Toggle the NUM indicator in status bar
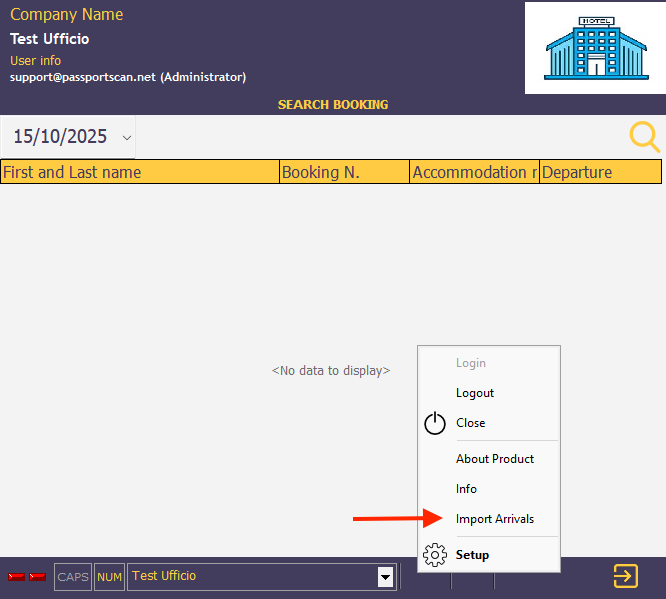This screenshot has height=599, width=666. coord(109,577)
